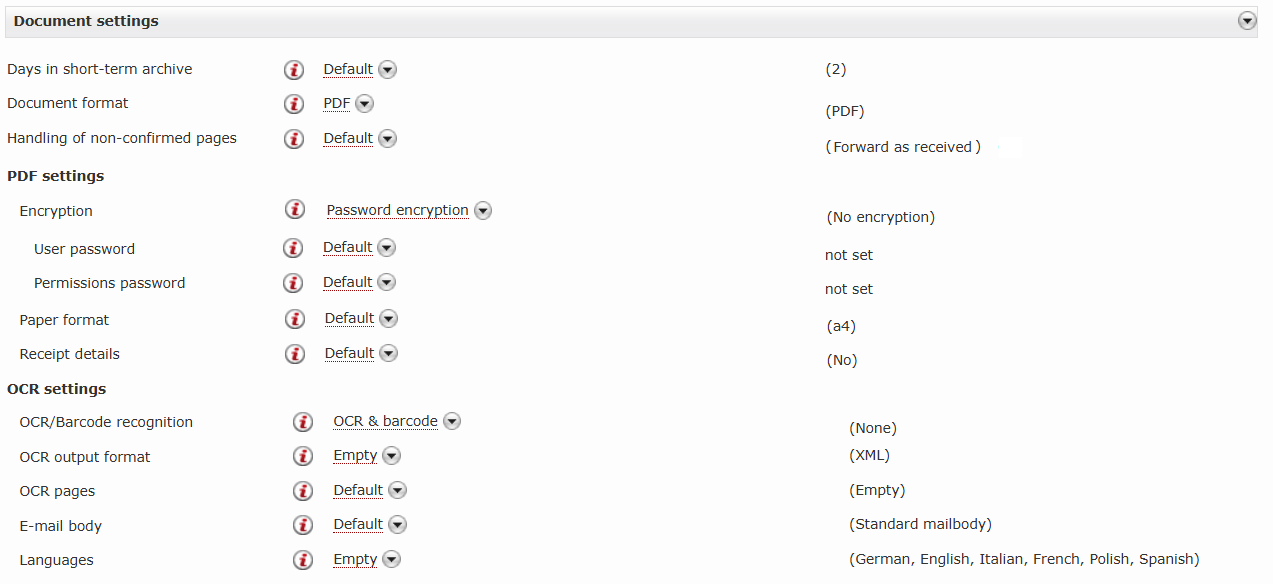Open info icon for Languages setting

303,560
